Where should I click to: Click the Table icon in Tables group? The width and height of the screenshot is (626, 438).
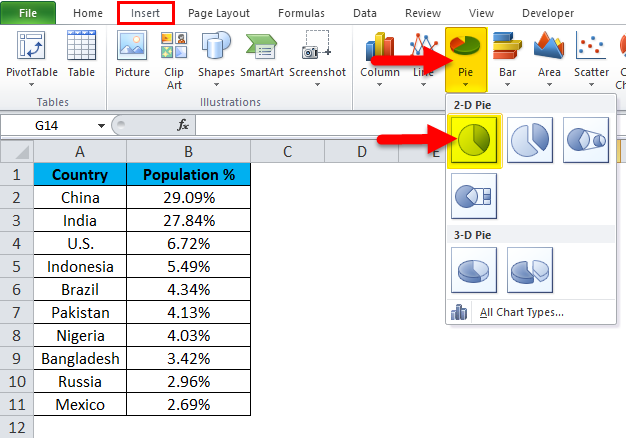tap(81, 46)
